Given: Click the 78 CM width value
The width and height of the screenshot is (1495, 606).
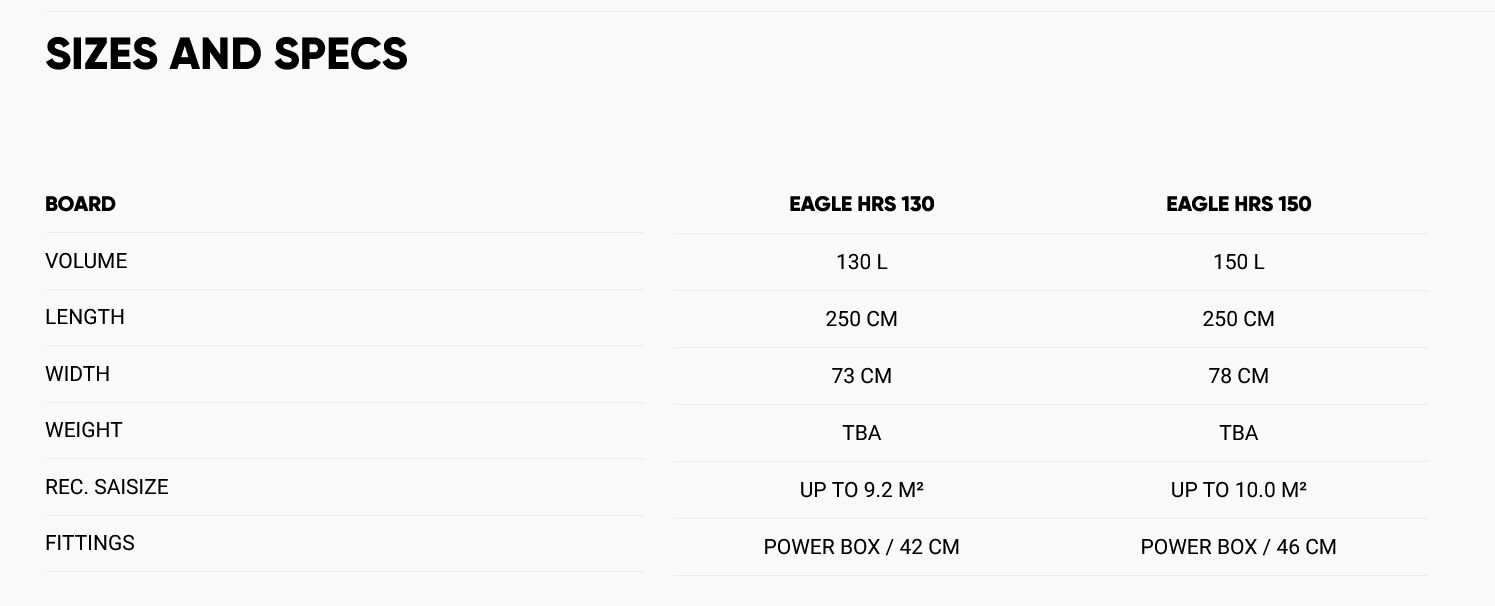Looking at the screenshot, I should coord(1238,376).
